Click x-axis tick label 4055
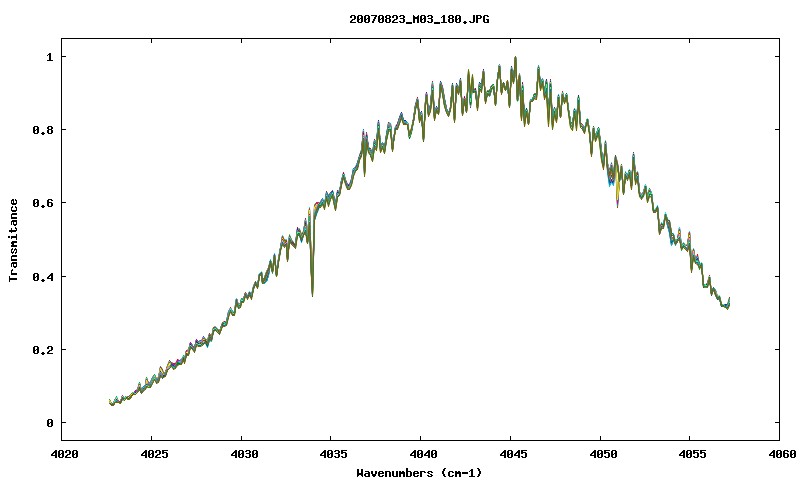The image size is (800, 480). (692, 454)
